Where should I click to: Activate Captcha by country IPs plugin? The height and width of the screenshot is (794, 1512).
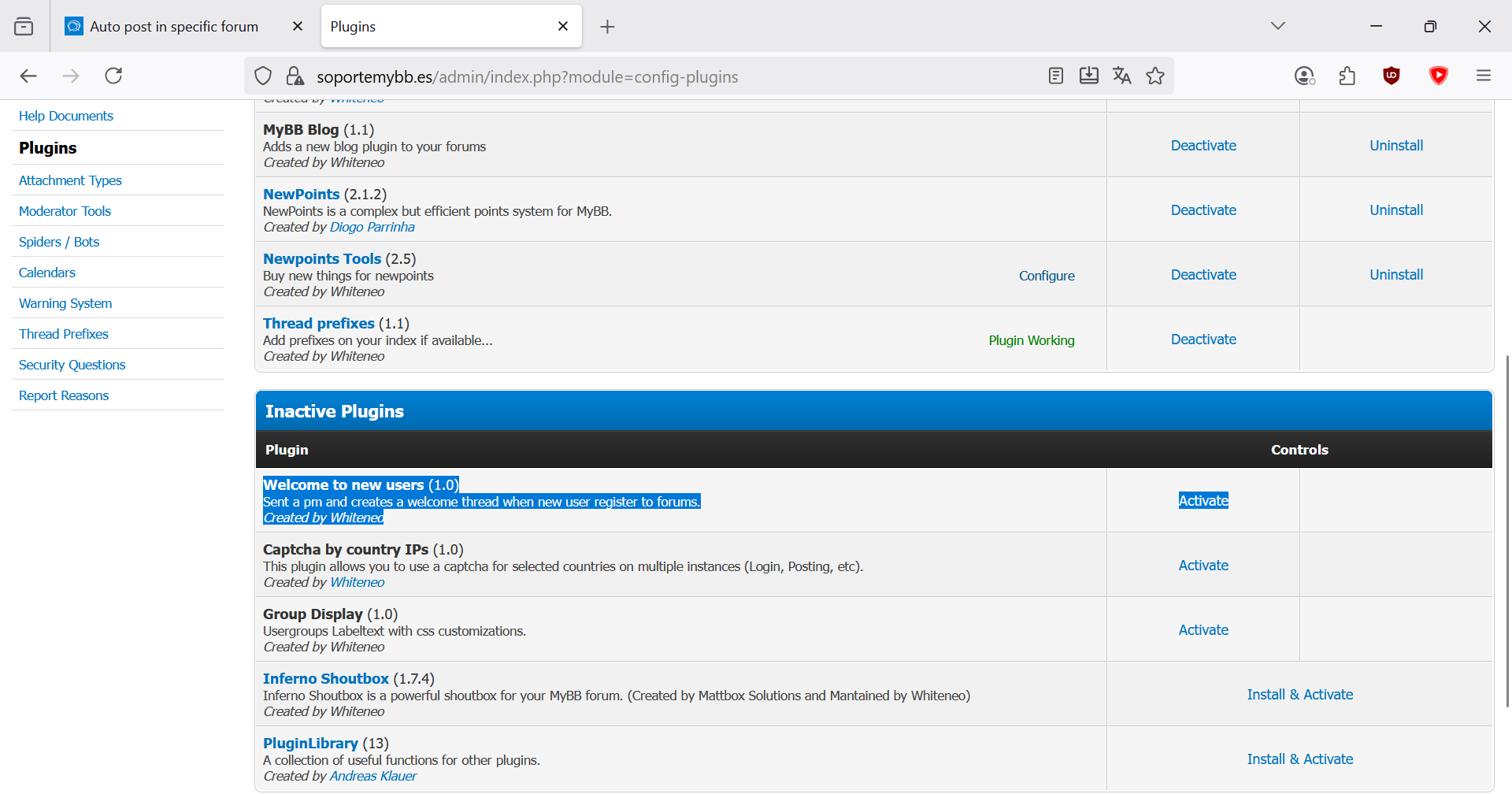(x=1203, y=566)
